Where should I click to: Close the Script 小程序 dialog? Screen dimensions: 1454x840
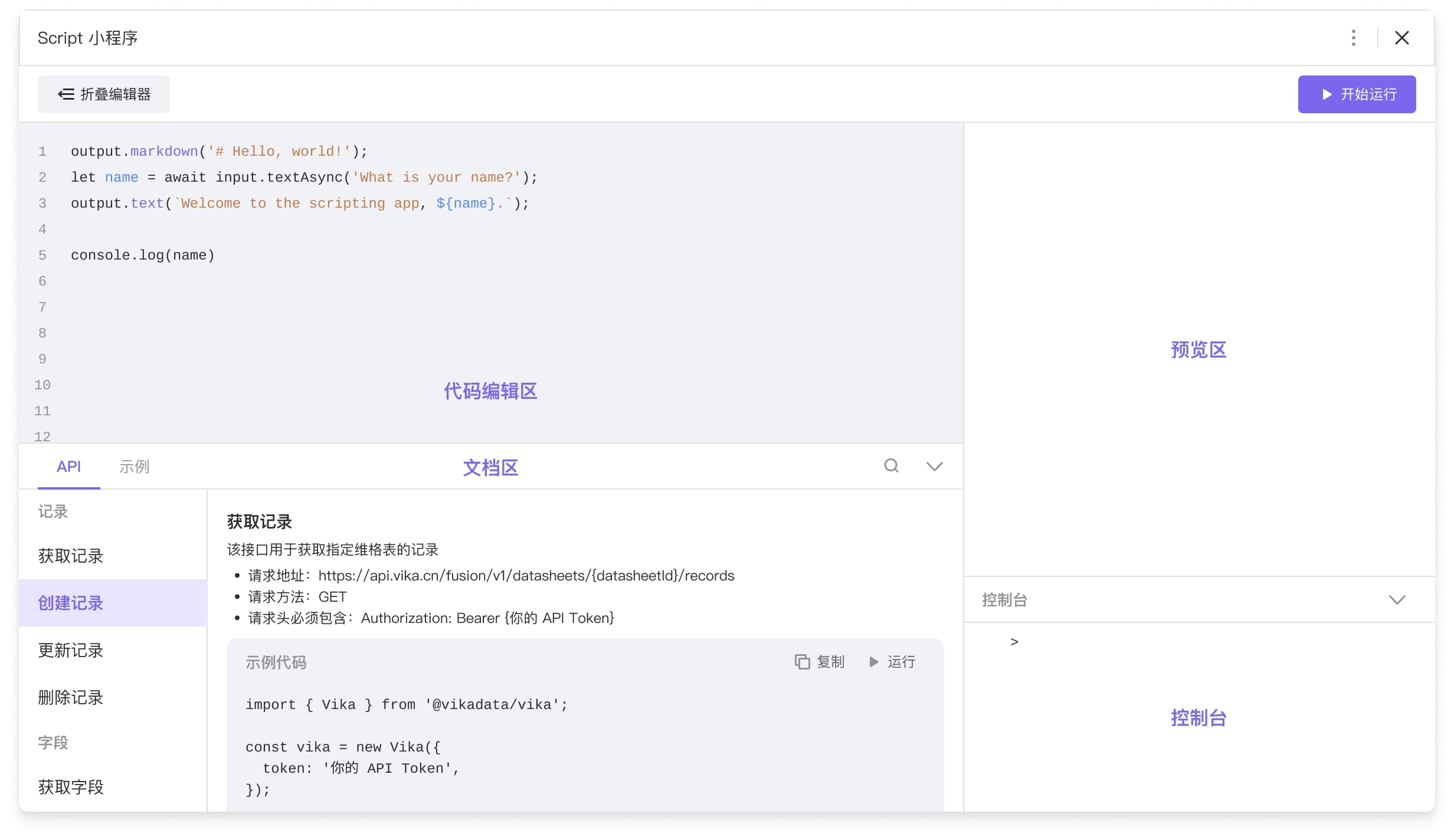click(1401, 38)
